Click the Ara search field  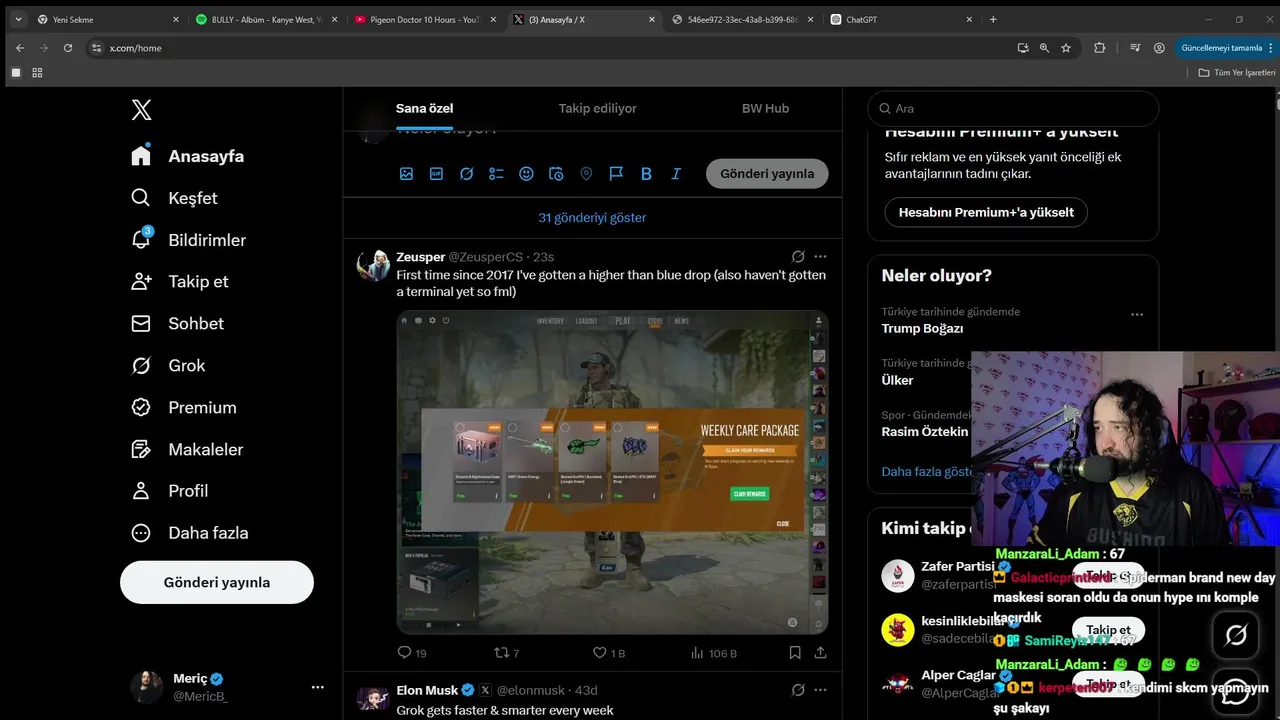[1013, 108]
